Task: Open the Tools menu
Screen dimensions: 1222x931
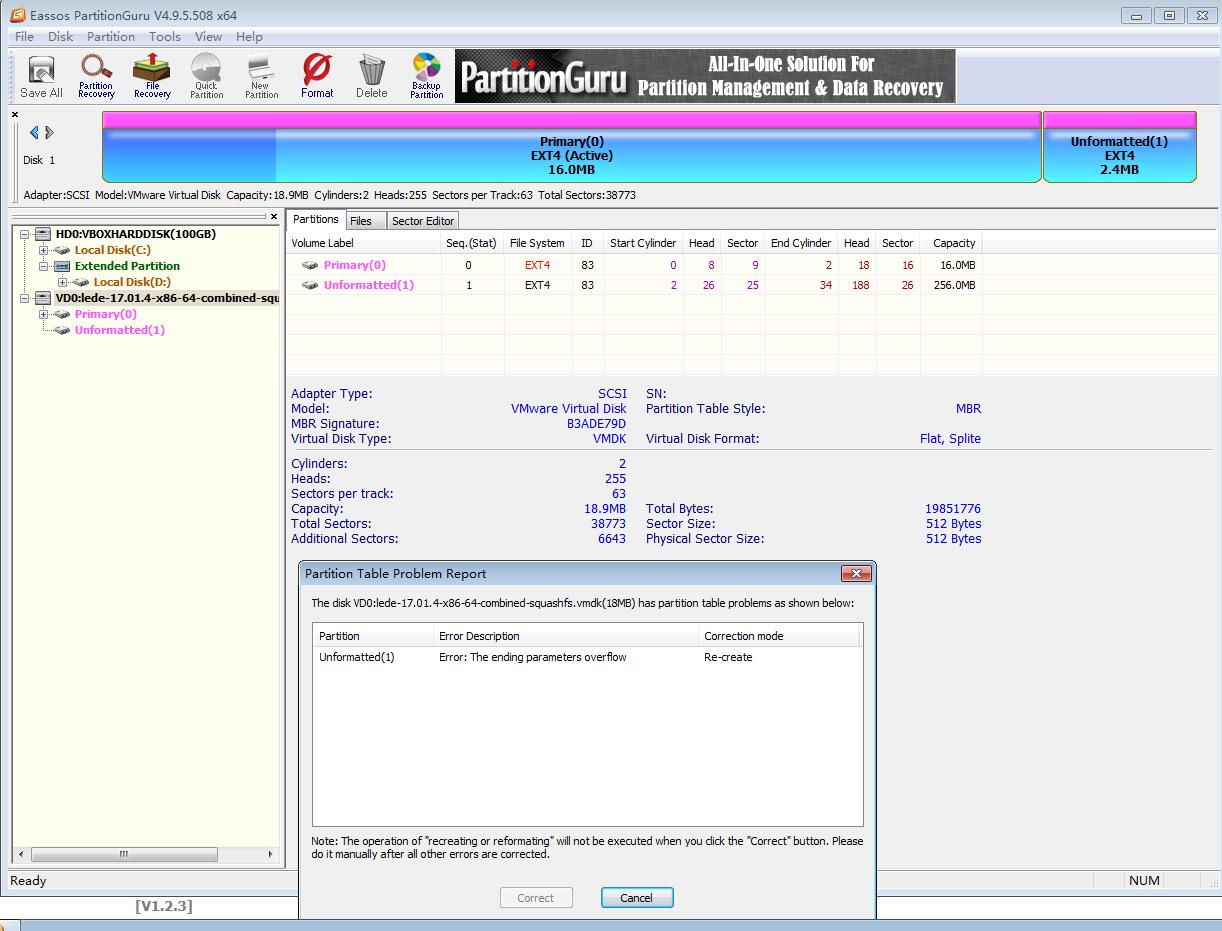Action: tap(165, 36)
